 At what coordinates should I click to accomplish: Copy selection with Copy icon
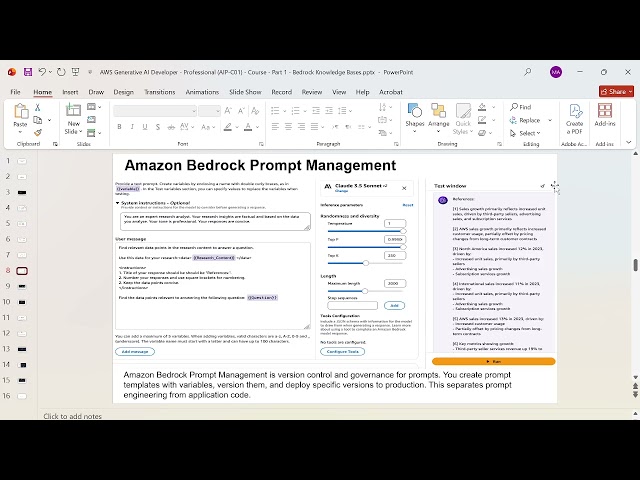pyautogui.click(x=38, y=120)
